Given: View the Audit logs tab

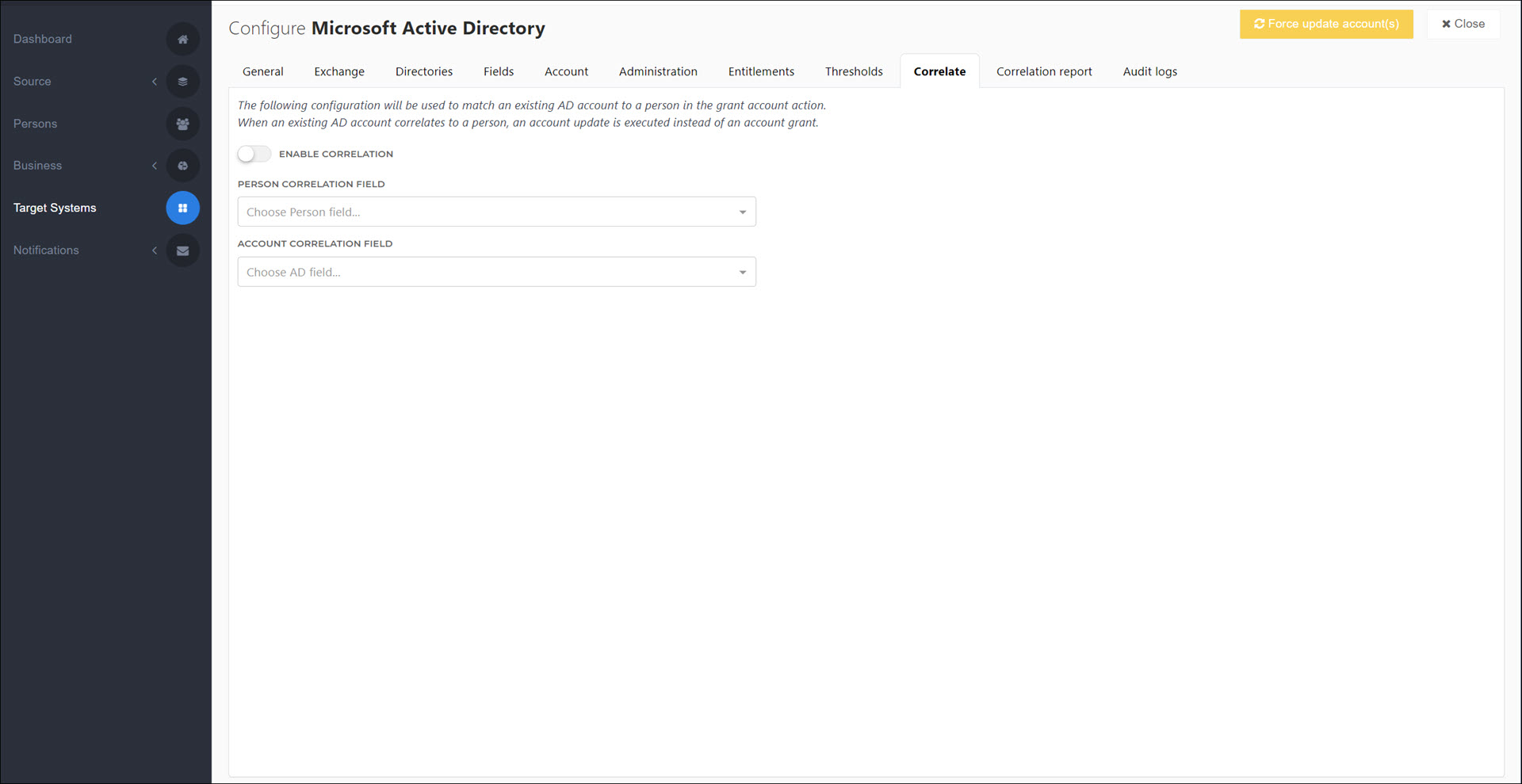Looking at the screenshot, I should [1149, 71].
